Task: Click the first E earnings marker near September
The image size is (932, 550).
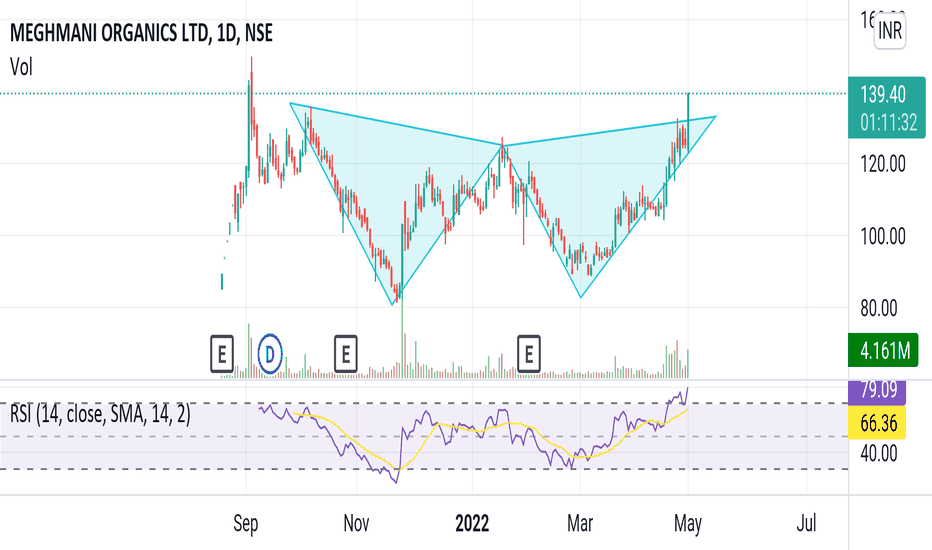Action: [222, 354]
